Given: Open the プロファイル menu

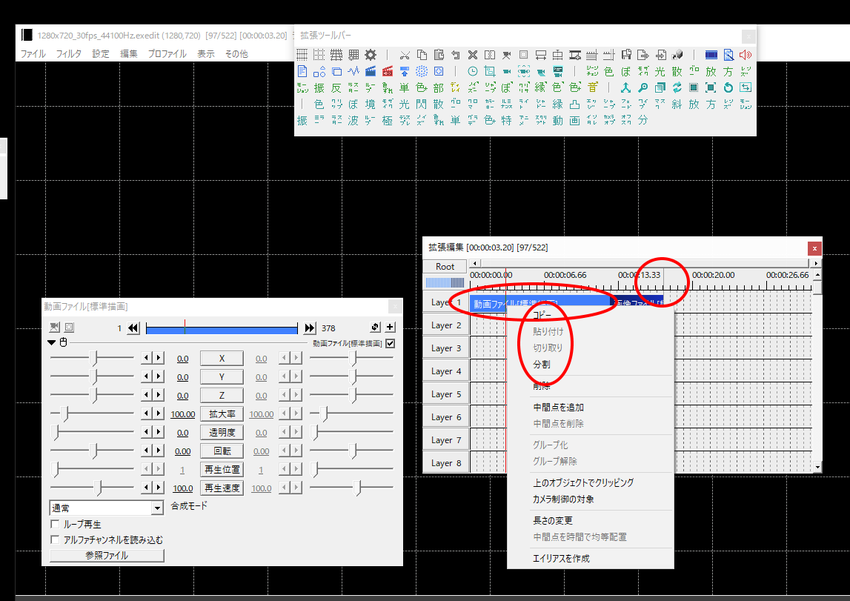Looking at the screenshot, I should pos(167,54).
